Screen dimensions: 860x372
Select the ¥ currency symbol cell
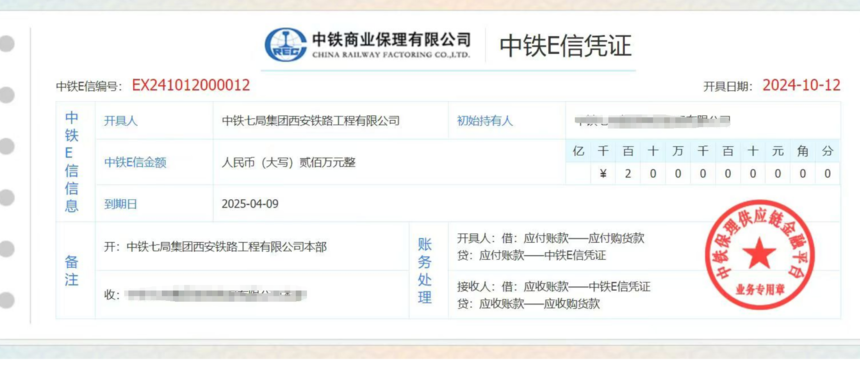(603, 174)
